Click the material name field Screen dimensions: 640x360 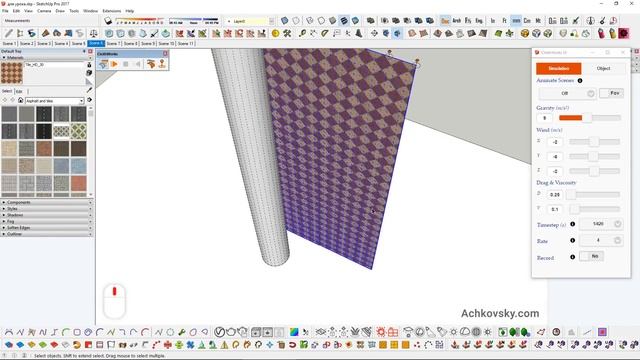pos(54,65)
